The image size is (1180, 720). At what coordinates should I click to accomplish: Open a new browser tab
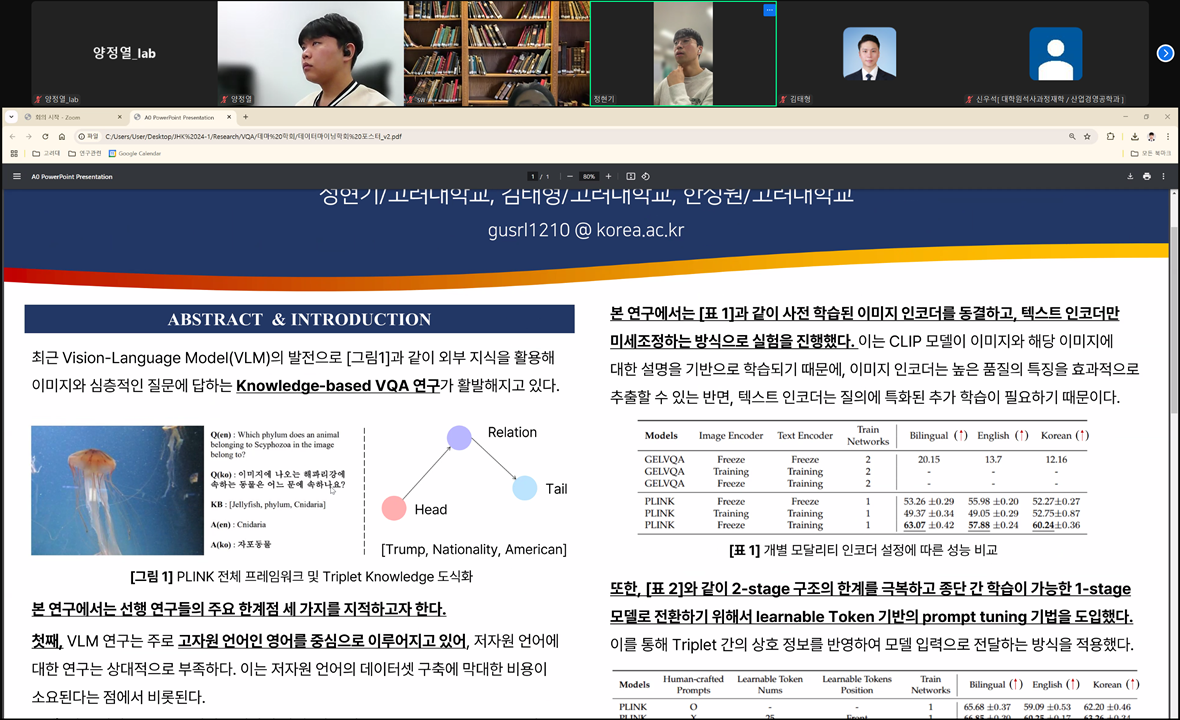pos(245,117)
